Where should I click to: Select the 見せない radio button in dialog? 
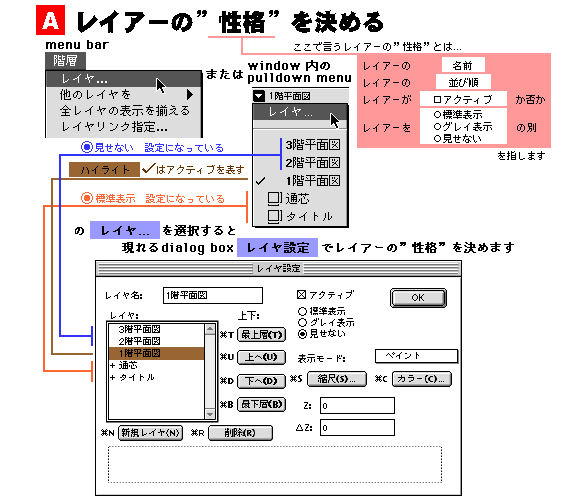click(x=302, y=334)
